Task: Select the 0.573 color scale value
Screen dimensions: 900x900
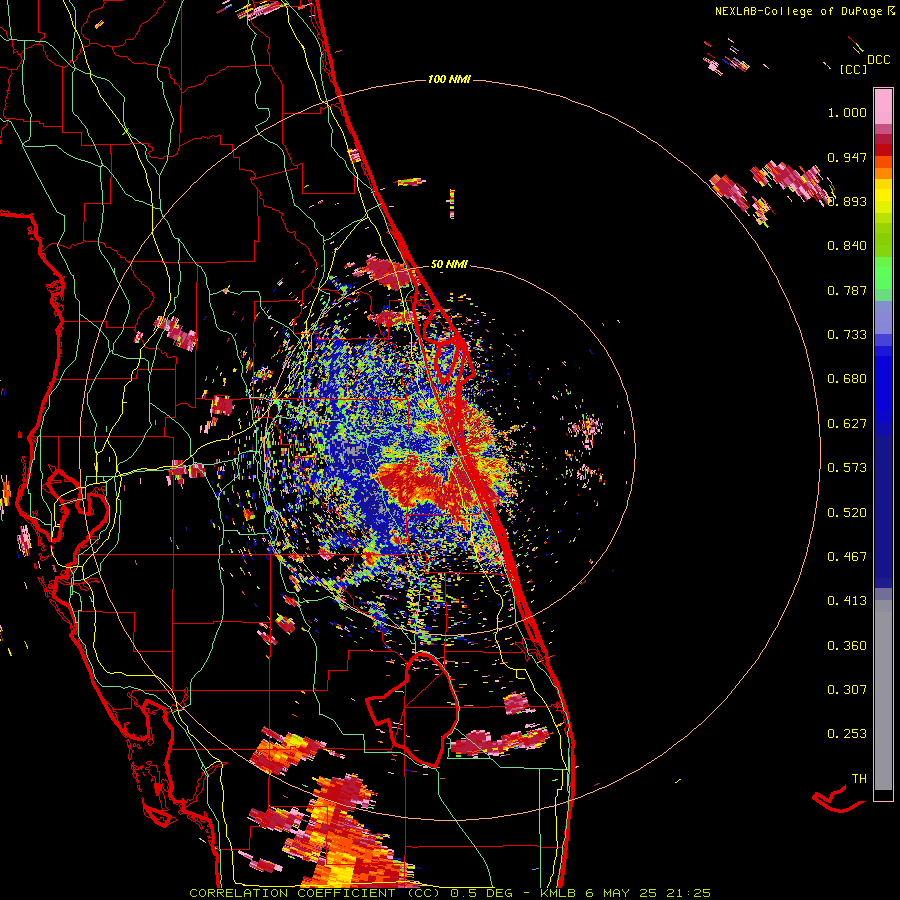Action: pyautogui.click(x=847, y=468)
